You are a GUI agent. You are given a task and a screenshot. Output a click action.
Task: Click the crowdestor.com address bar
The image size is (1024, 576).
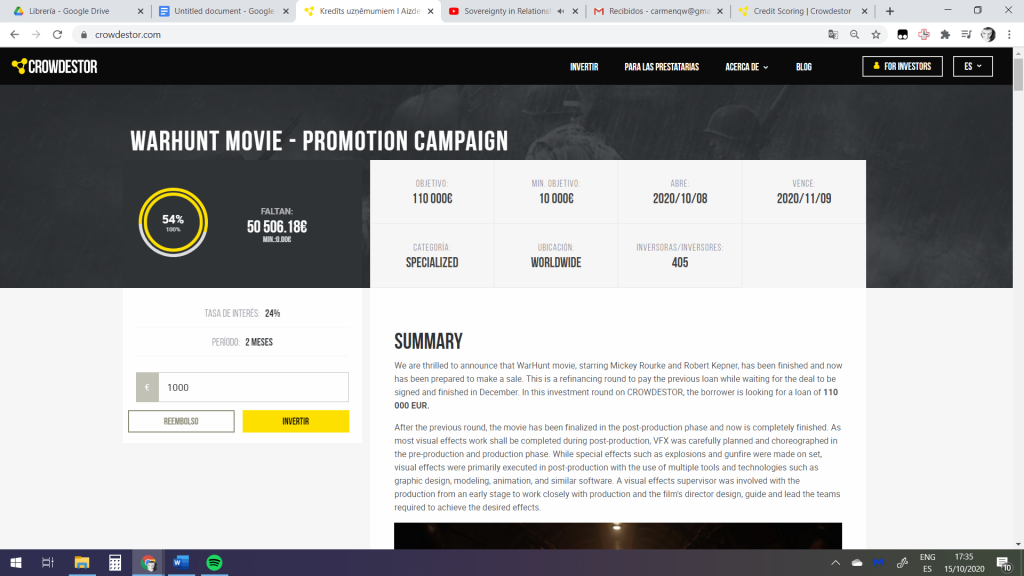(x=451, y=35)
